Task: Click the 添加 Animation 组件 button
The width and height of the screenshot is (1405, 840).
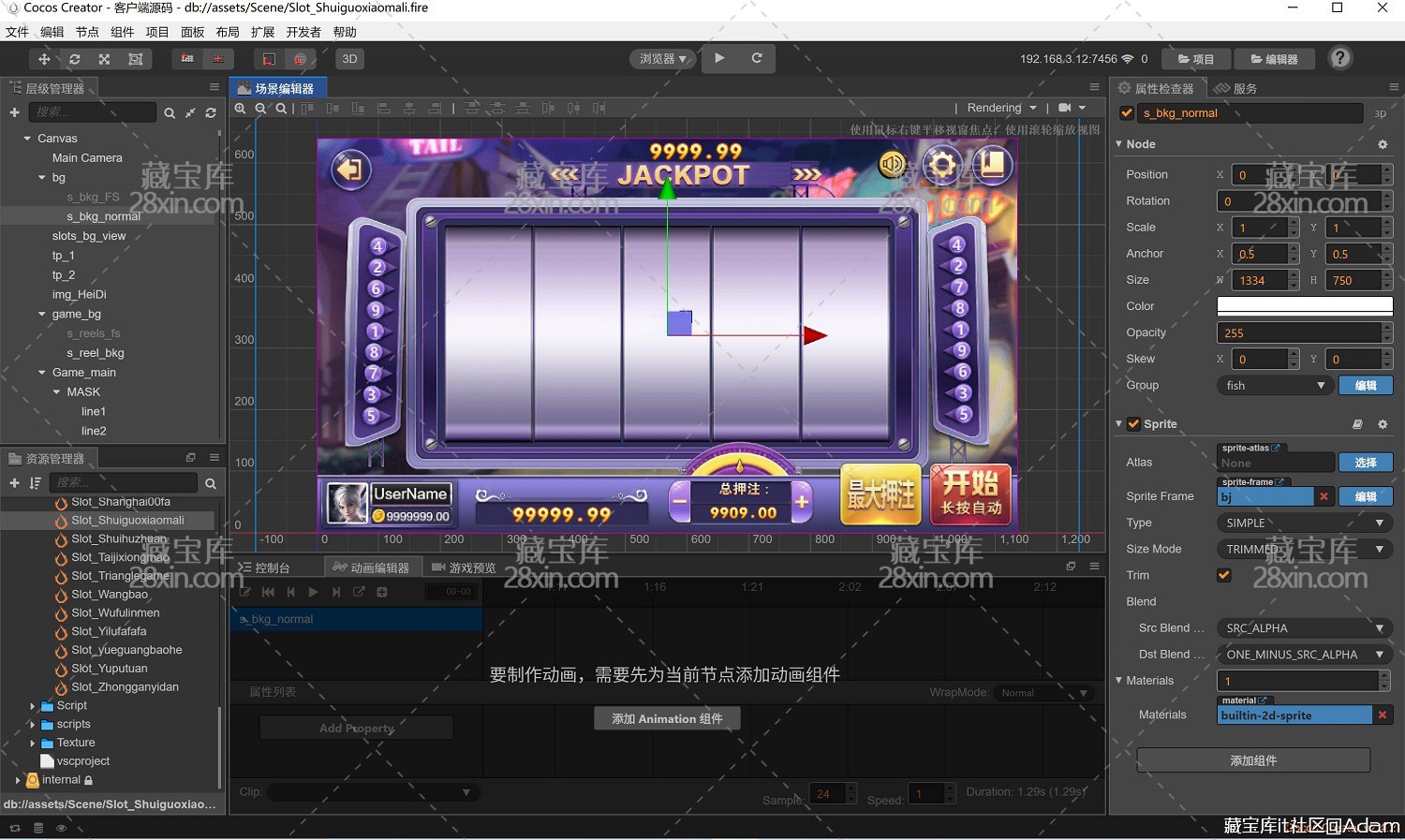Action: click(x=667, y=718)
